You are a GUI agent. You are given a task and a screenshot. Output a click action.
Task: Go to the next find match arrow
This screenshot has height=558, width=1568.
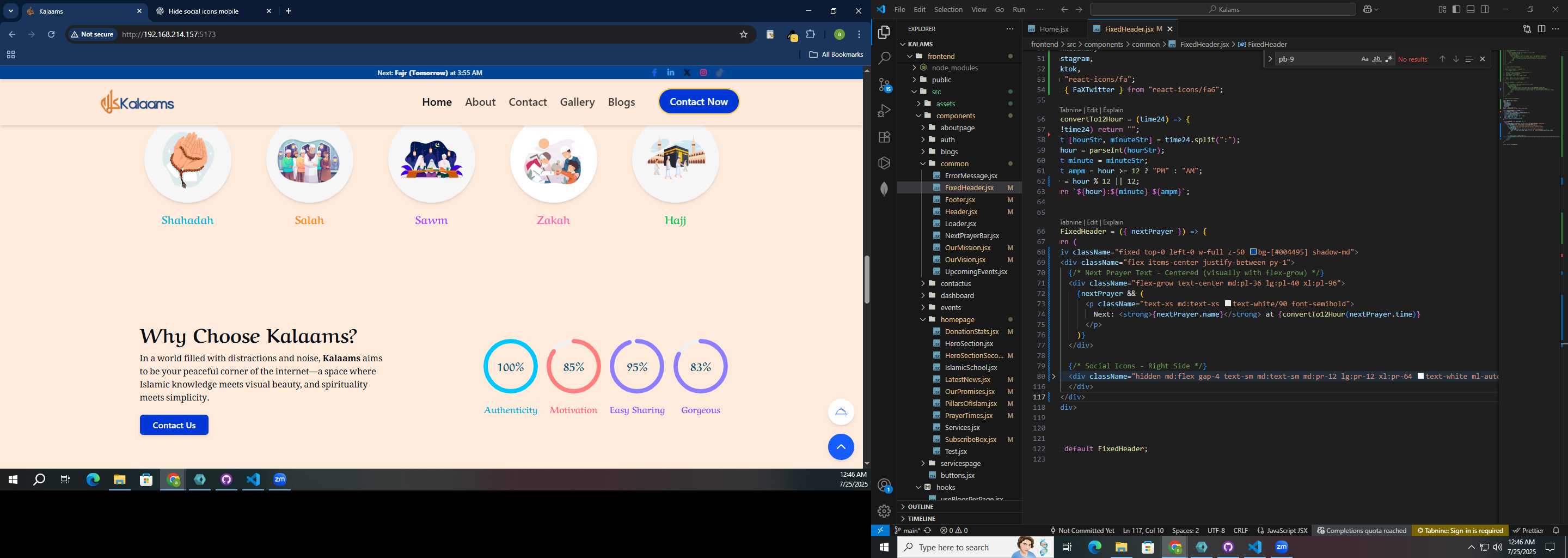(1456, 59)
